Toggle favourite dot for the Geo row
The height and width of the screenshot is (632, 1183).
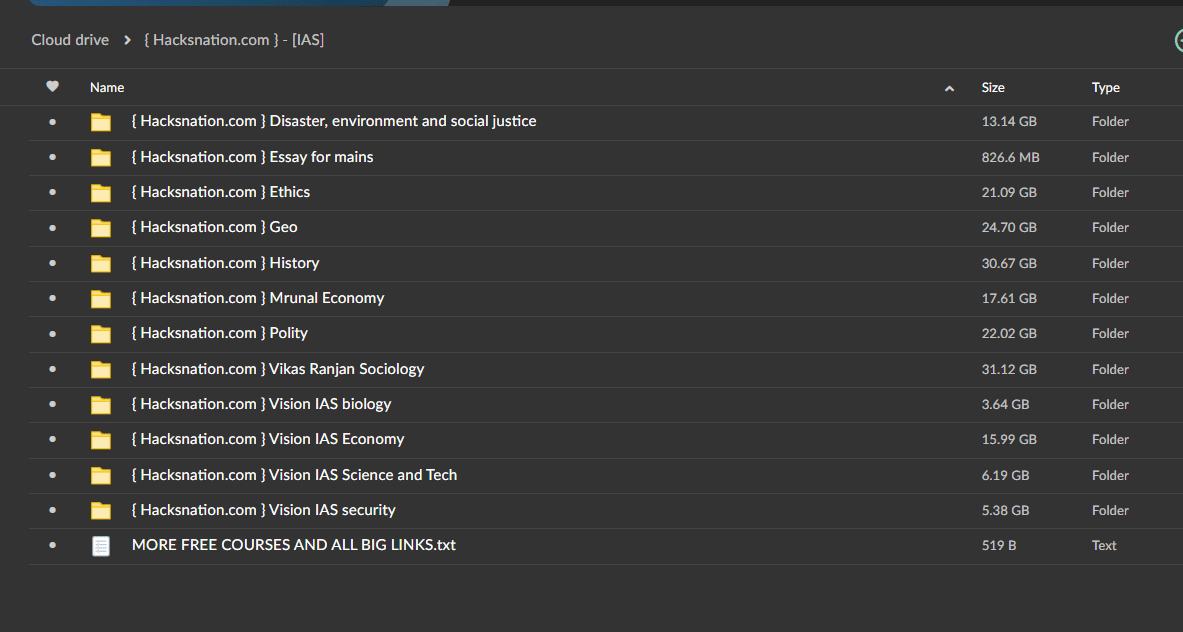click(52, 228)
